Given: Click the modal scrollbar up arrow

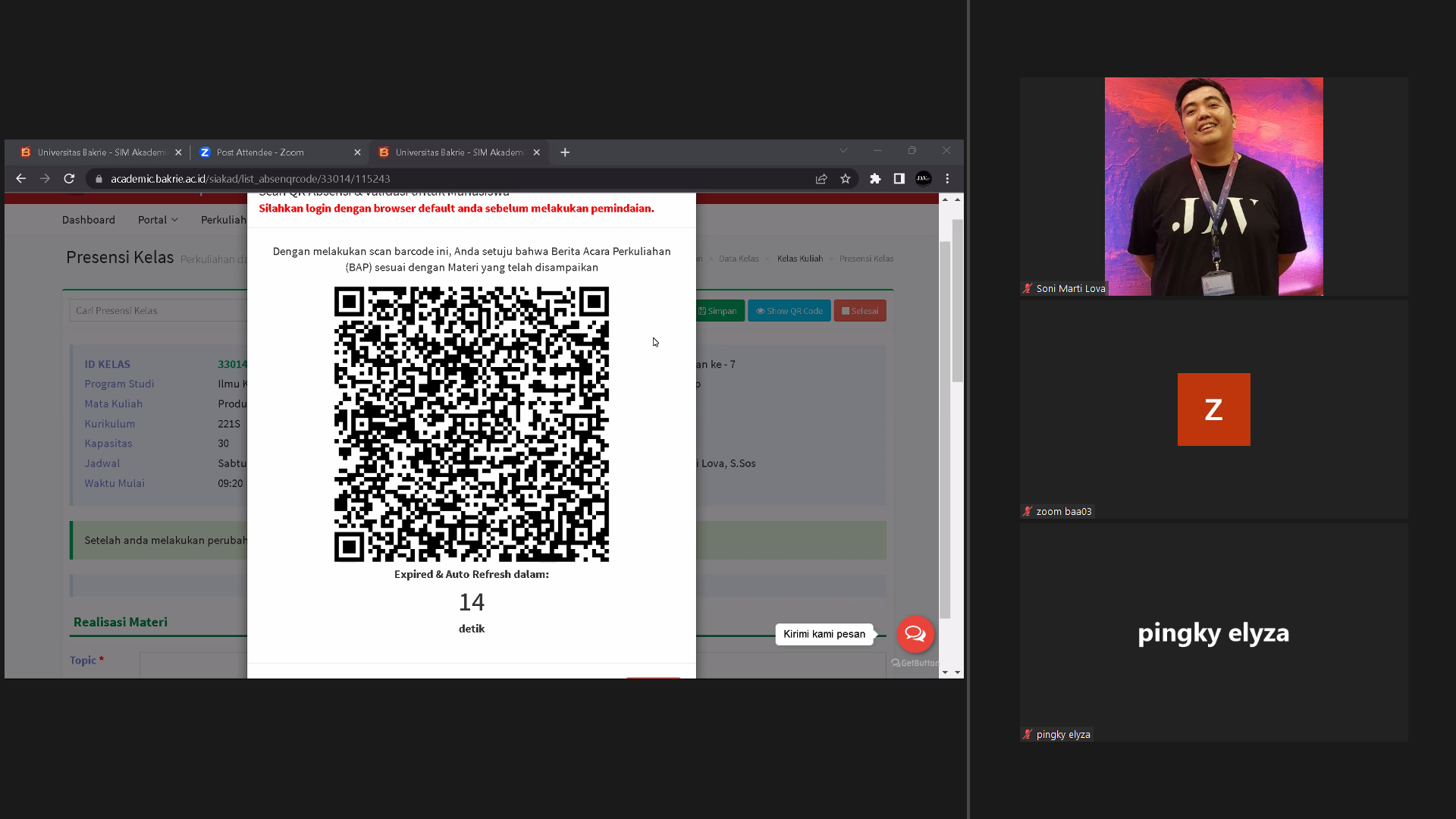Looking at the screenshot, I should pyautogui.click(x=945, y=199).
